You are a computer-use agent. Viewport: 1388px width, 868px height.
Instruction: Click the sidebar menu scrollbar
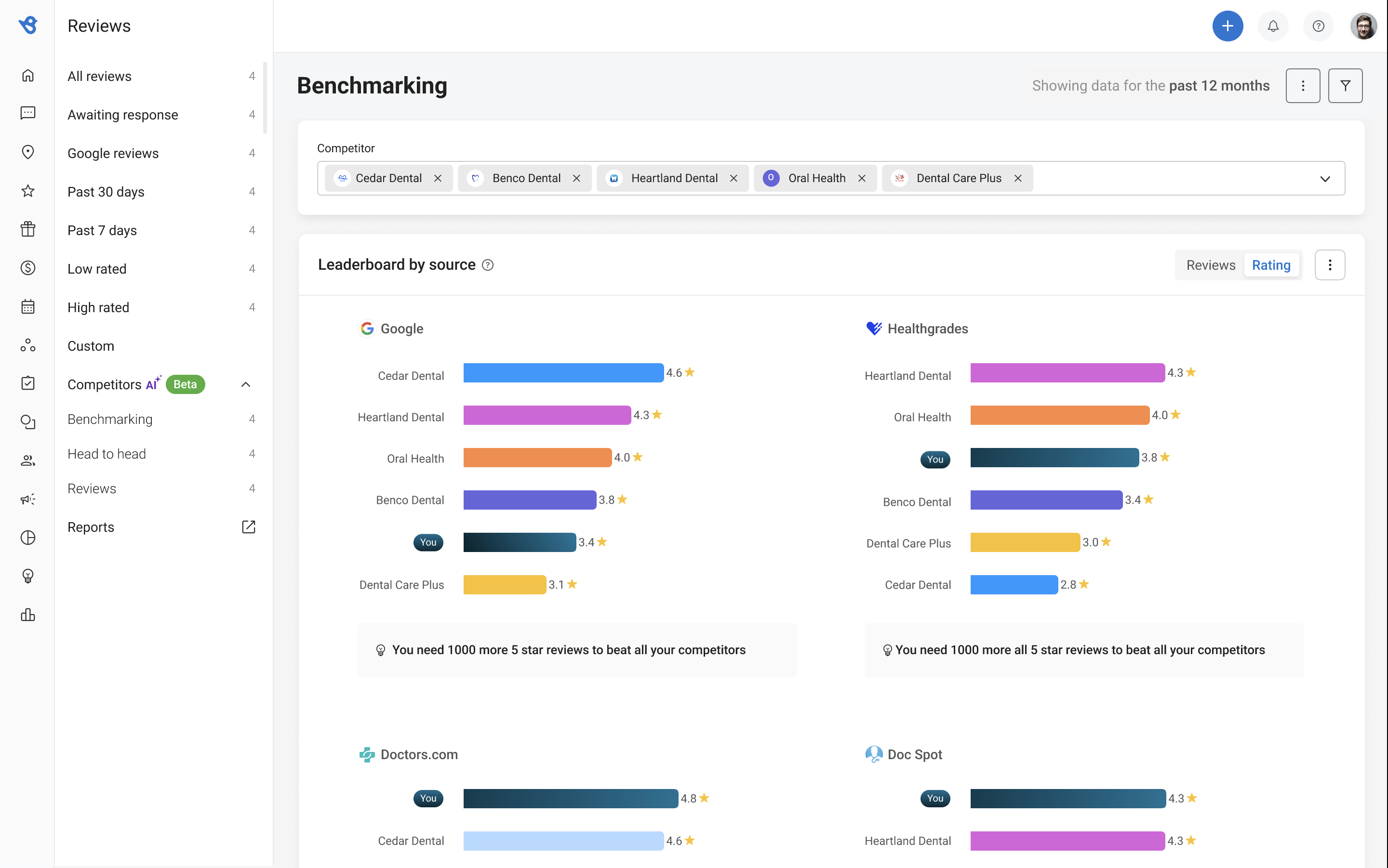[265, 98]
